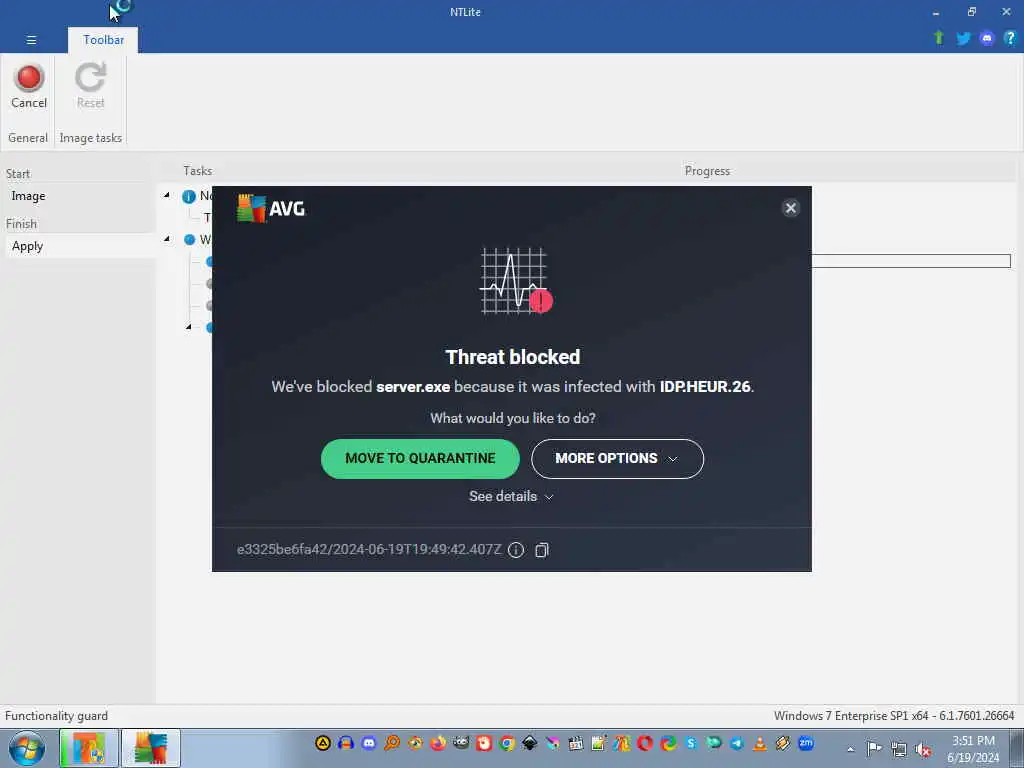Launch Google Chrome from the taskbar
Image resolution: width=1024 pixels, height=768 pixels.
click(507, 743)
